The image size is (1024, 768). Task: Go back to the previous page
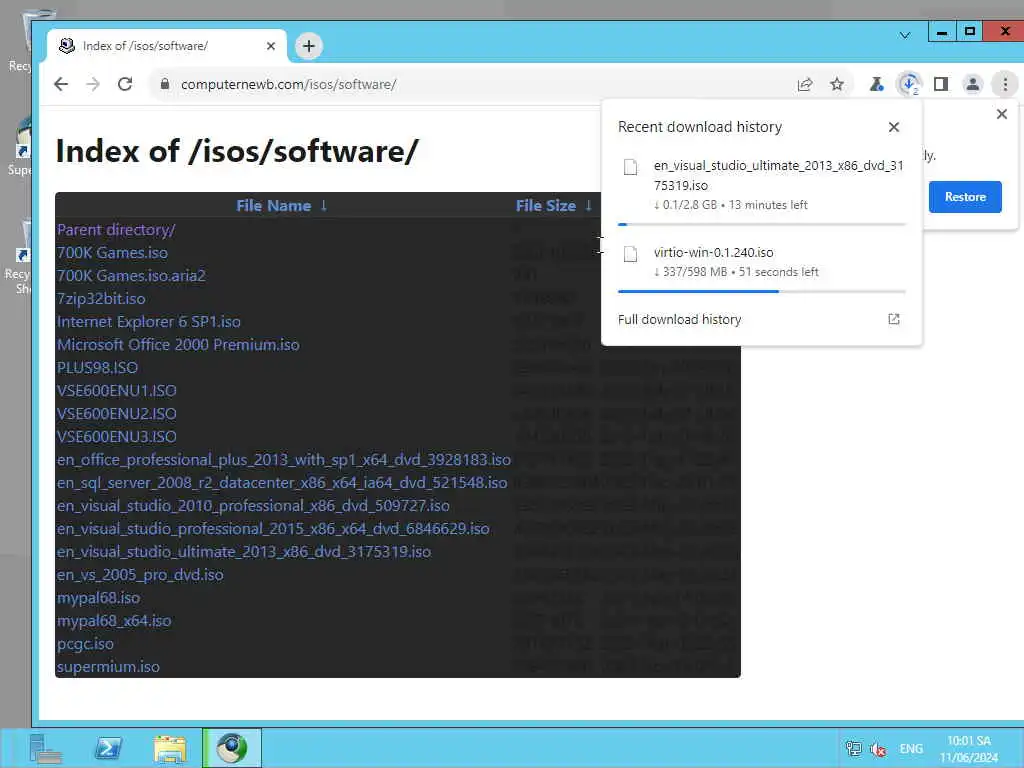tap(61, 84)
